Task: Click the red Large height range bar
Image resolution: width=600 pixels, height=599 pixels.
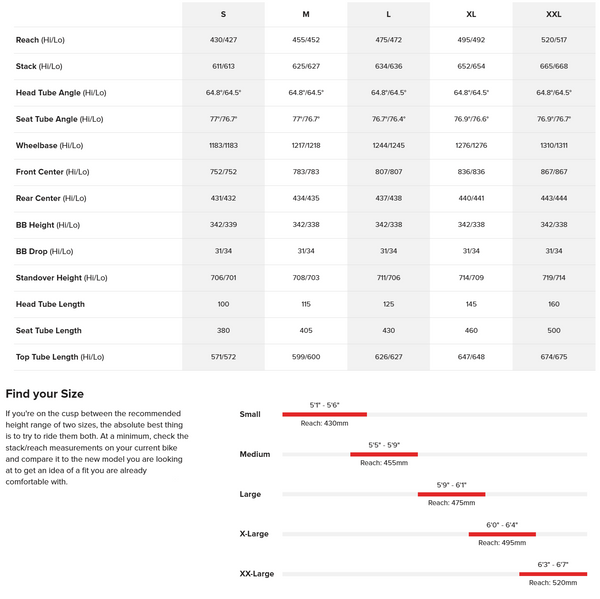Action: [451, 494]
